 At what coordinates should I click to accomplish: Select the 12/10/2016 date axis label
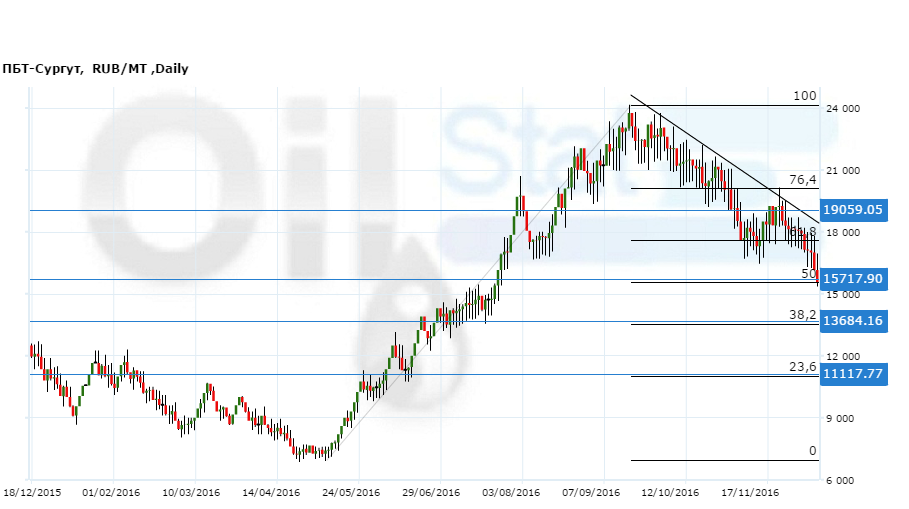pos(670,493)
